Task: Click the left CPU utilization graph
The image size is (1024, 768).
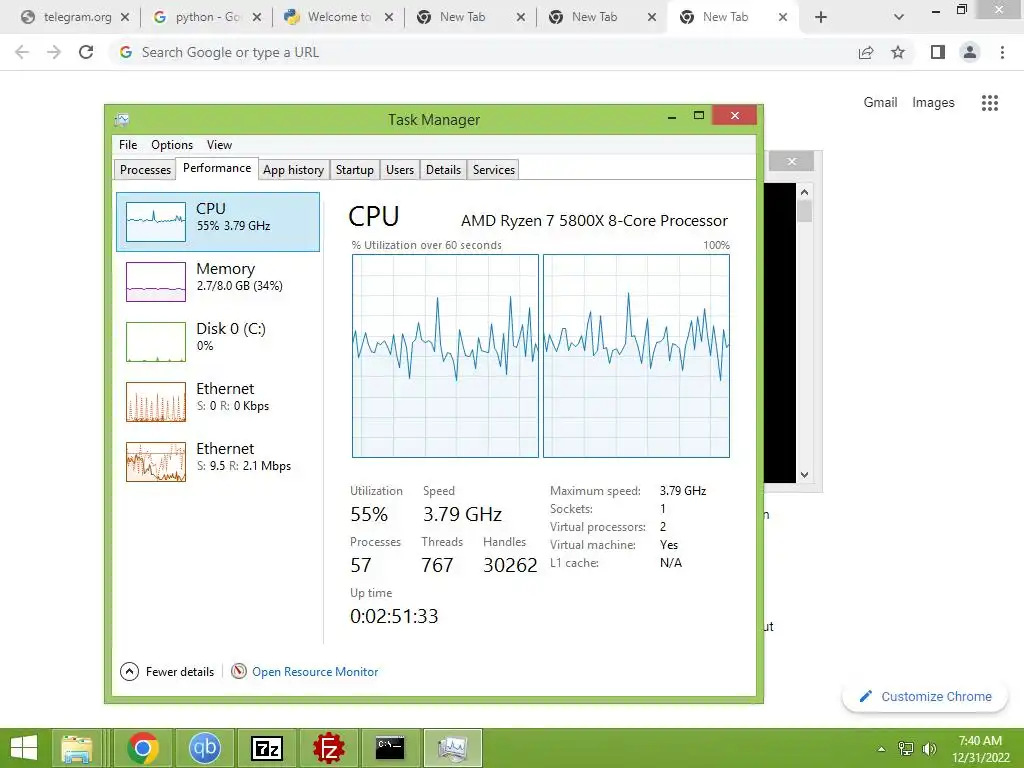Action: pos(445,356)
